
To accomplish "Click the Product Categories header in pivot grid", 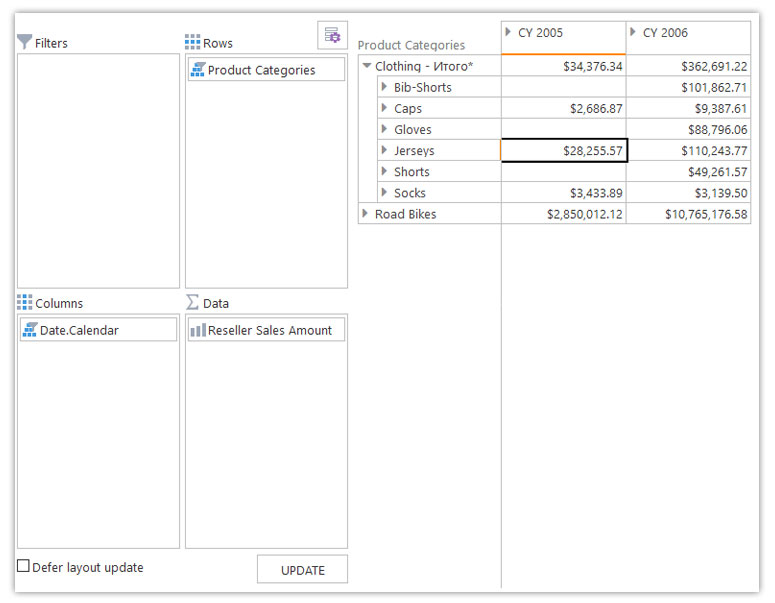I will [411, 45].
